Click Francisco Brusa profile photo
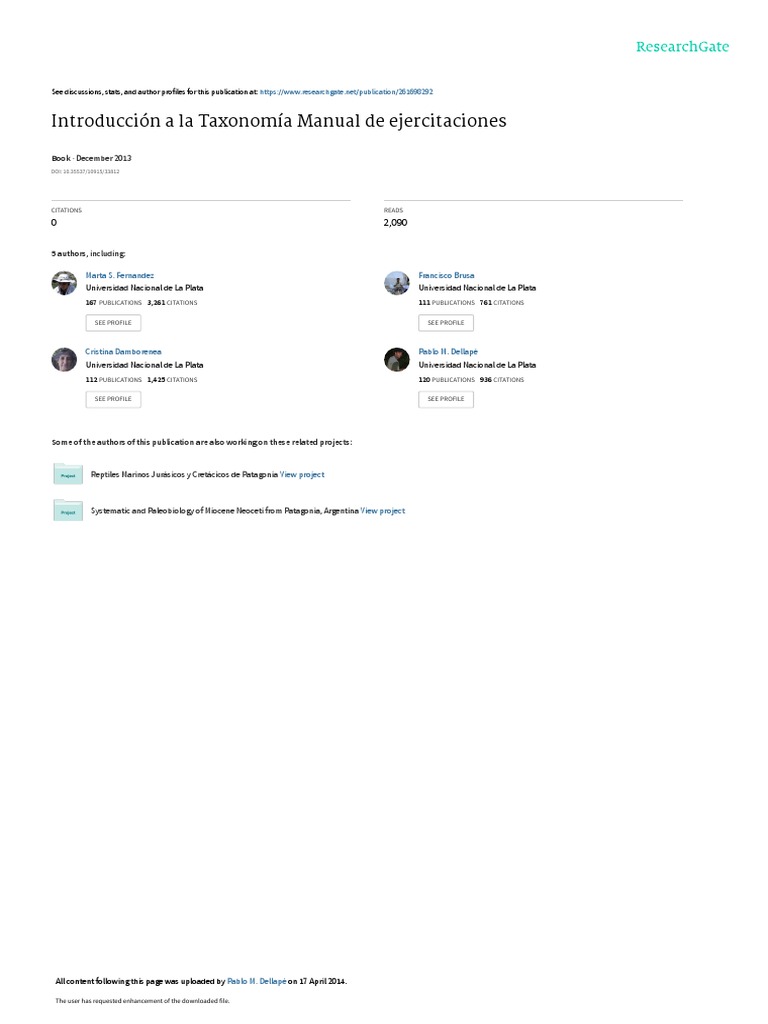This screenshot has height=1024, width=768. pyautogui.click(x=396, y=283)
